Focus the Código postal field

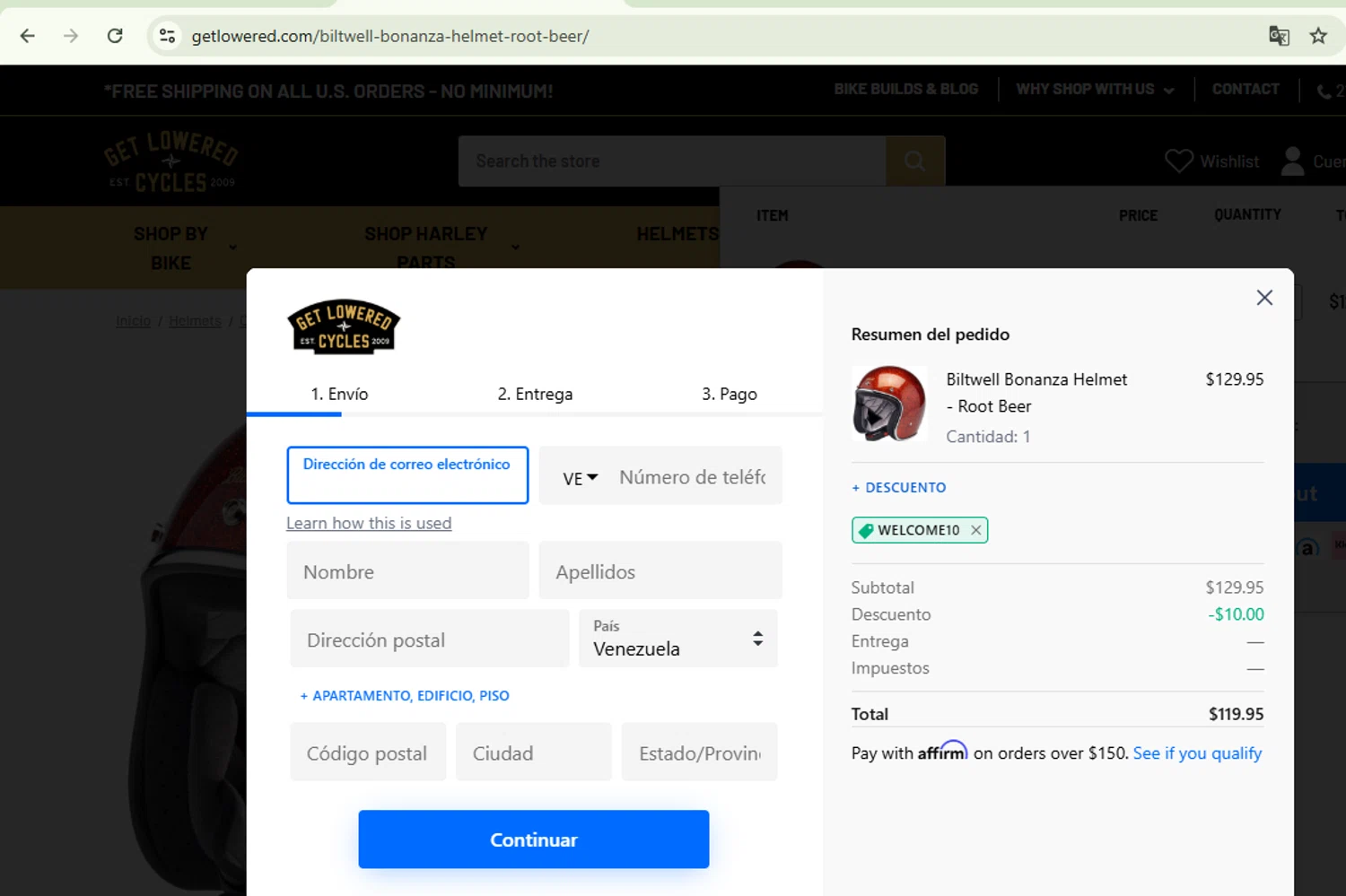tap(368, 752)
